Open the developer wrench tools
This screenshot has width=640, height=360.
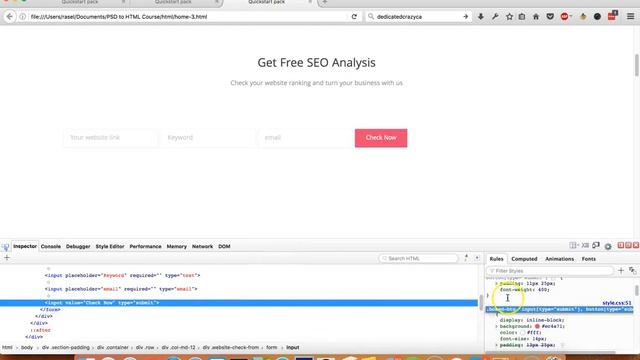(495, 17)
